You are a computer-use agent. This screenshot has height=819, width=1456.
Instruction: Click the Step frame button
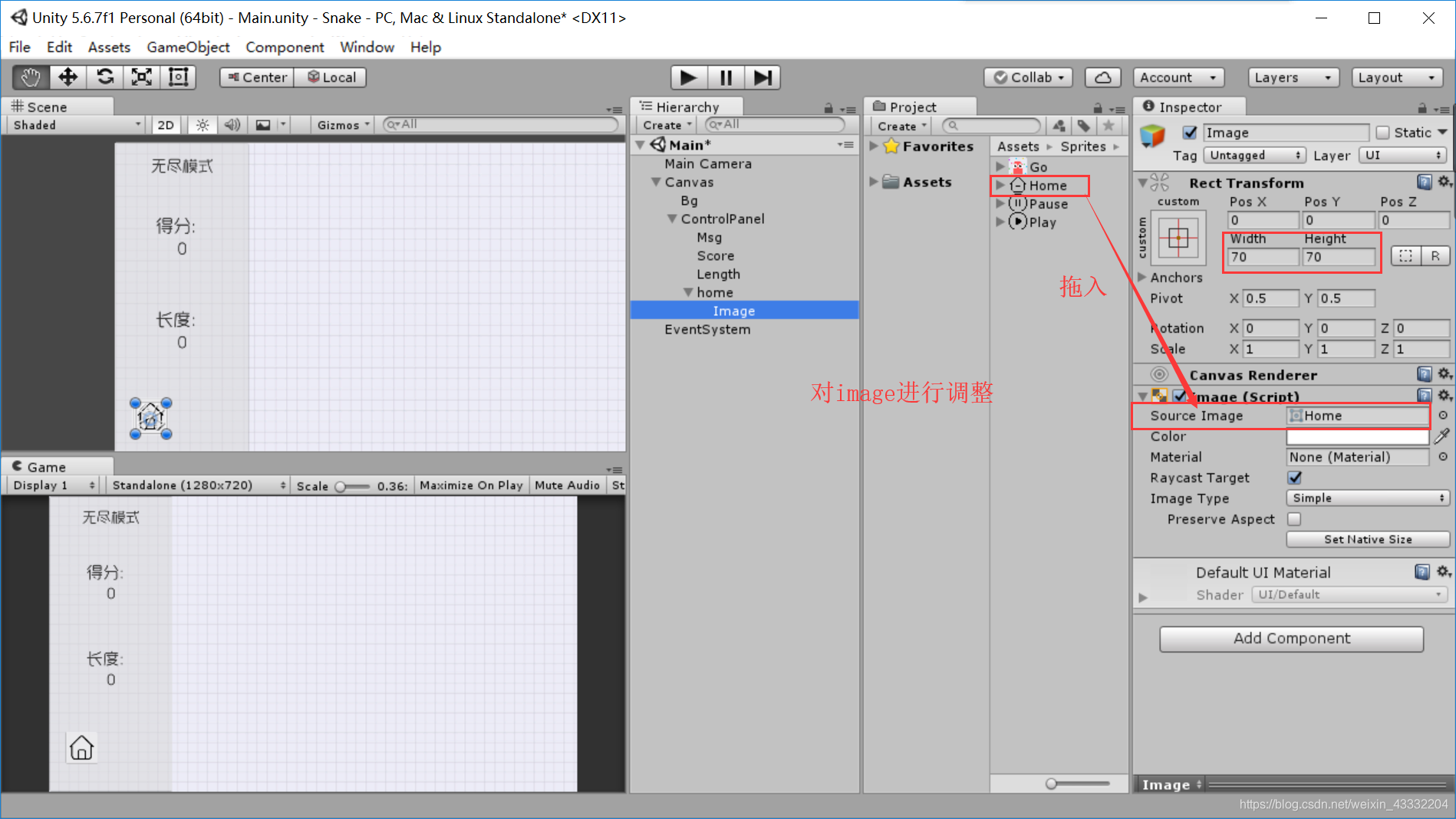pos(762,77)
